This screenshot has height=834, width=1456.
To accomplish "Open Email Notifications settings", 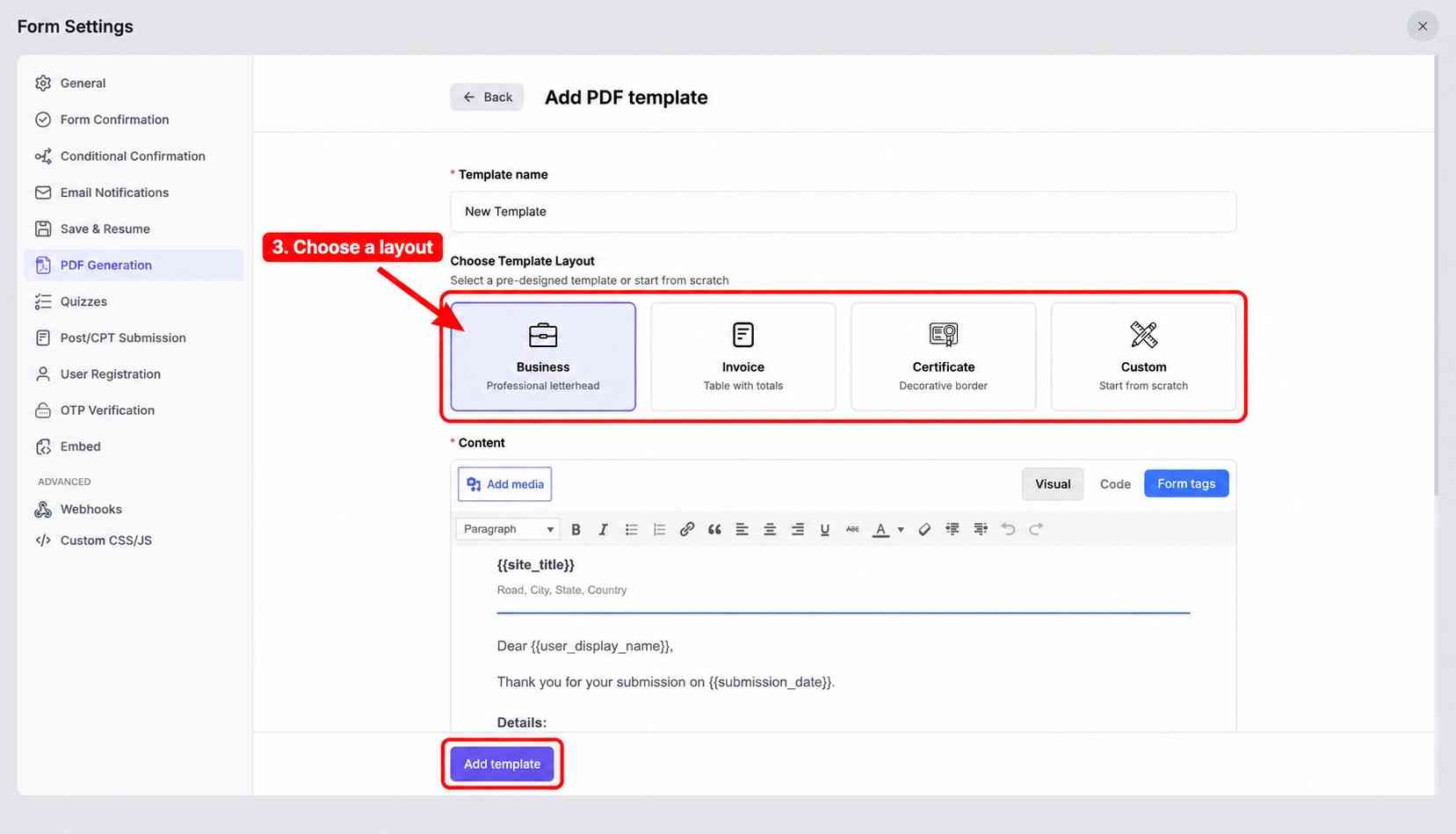I will pyautogui.click(x=134, y=192).
